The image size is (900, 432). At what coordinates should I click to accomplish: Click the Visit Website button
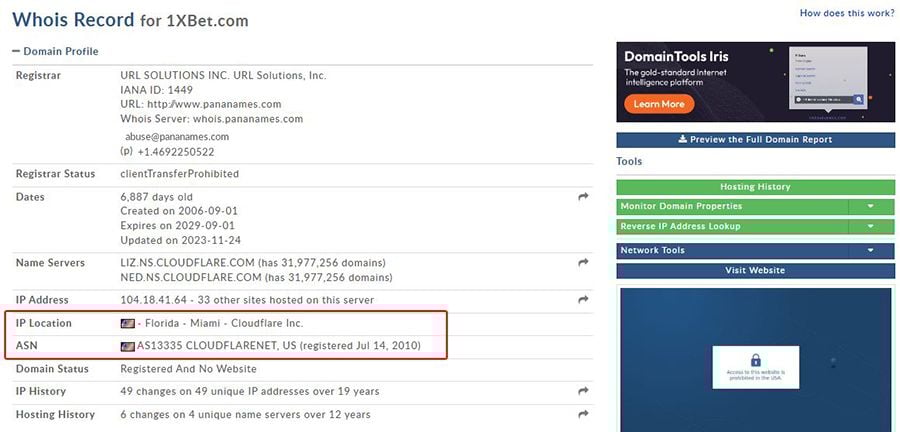[x=755, y=271]
